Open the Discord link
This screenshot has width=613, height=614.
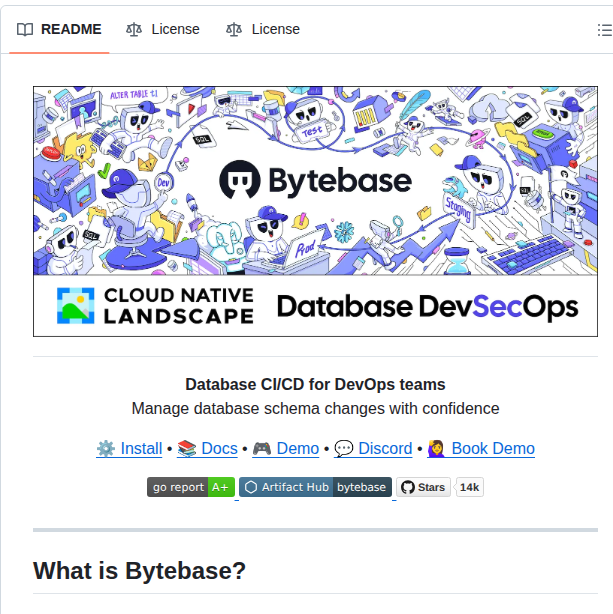coord(373,448)
